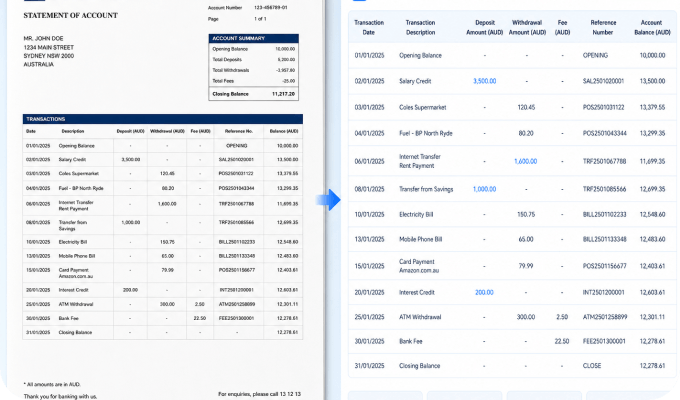Click balance 12,548.60 in the extracted table
The image size is (680, 400).
click(652, 214)
